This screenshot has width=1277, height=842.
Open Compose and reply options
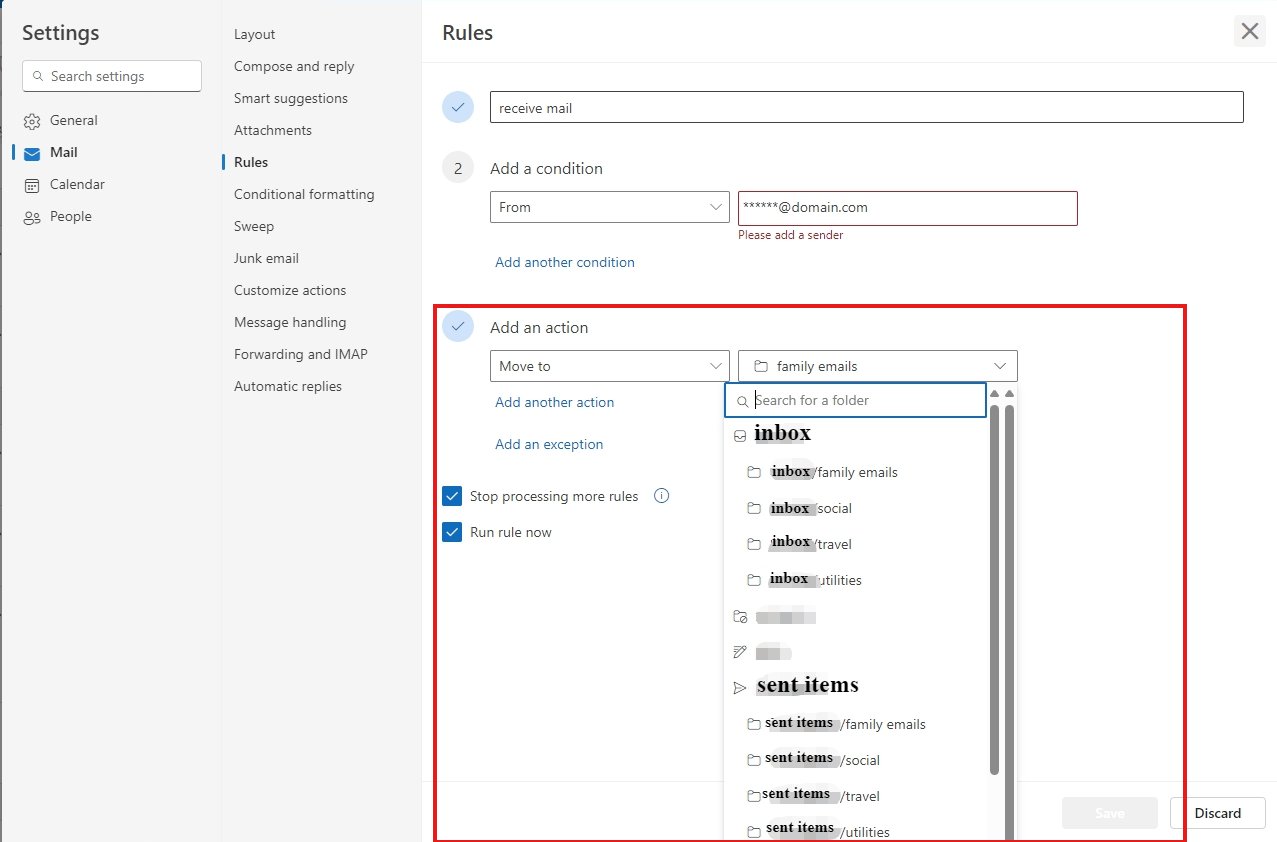click(x=294, y=66)
